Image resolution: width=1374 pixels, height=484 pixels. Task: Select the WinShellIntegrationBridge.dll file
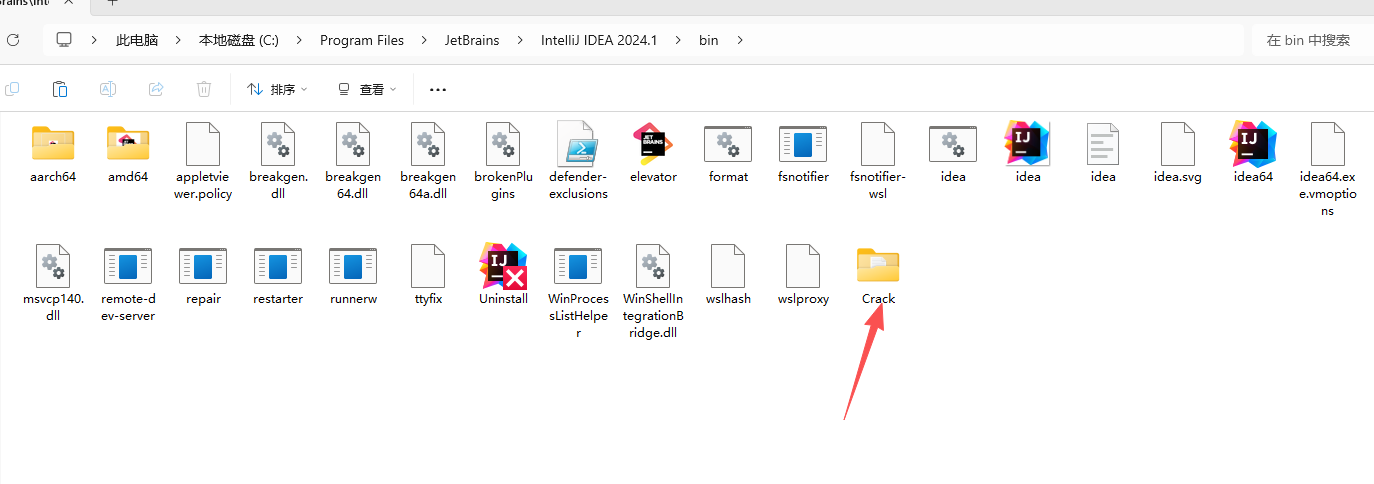(x=653, y=292)
